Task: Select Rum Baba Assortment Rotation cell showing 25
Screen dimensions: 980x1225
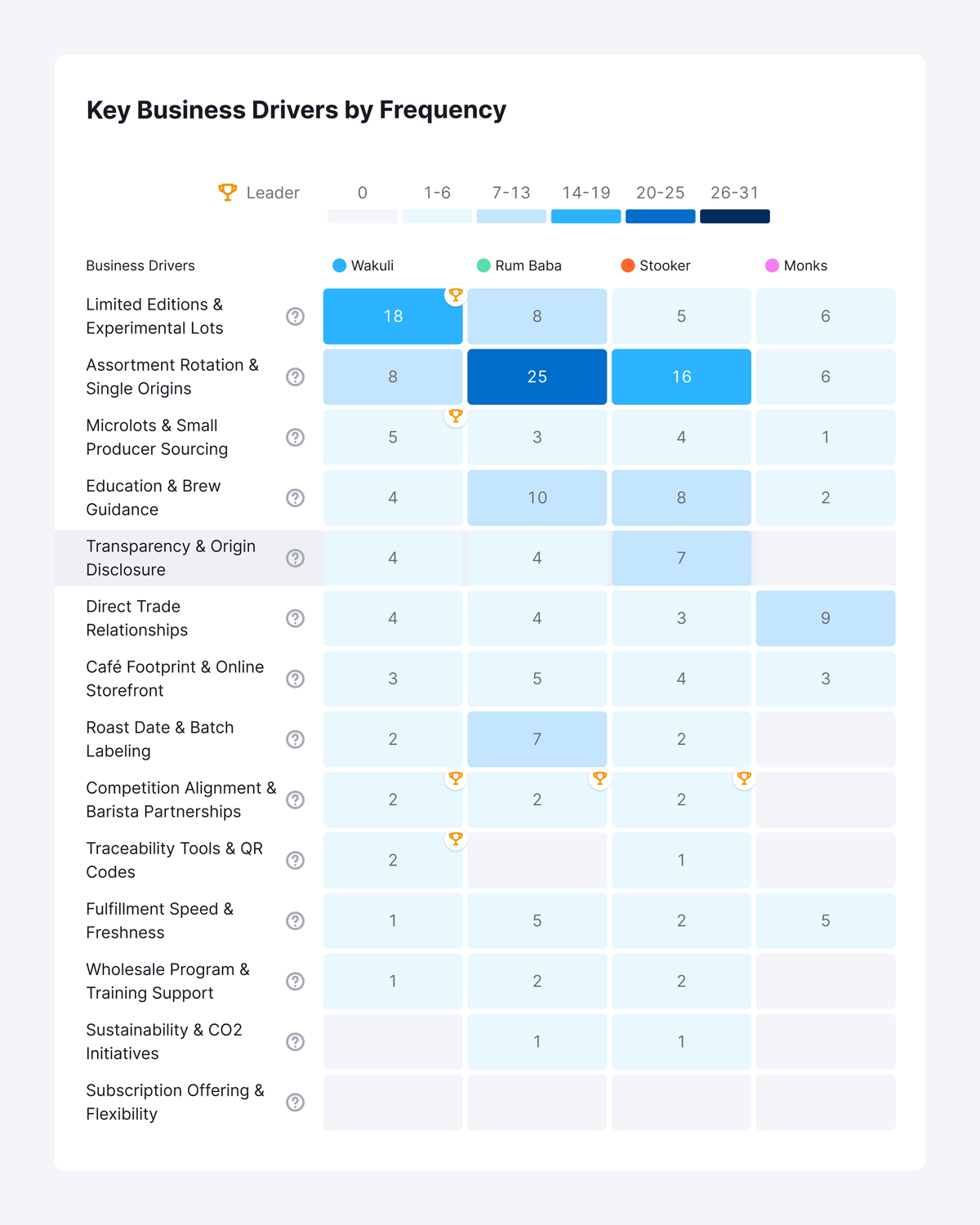Action: pyautogui.click(x=537, y=377)
